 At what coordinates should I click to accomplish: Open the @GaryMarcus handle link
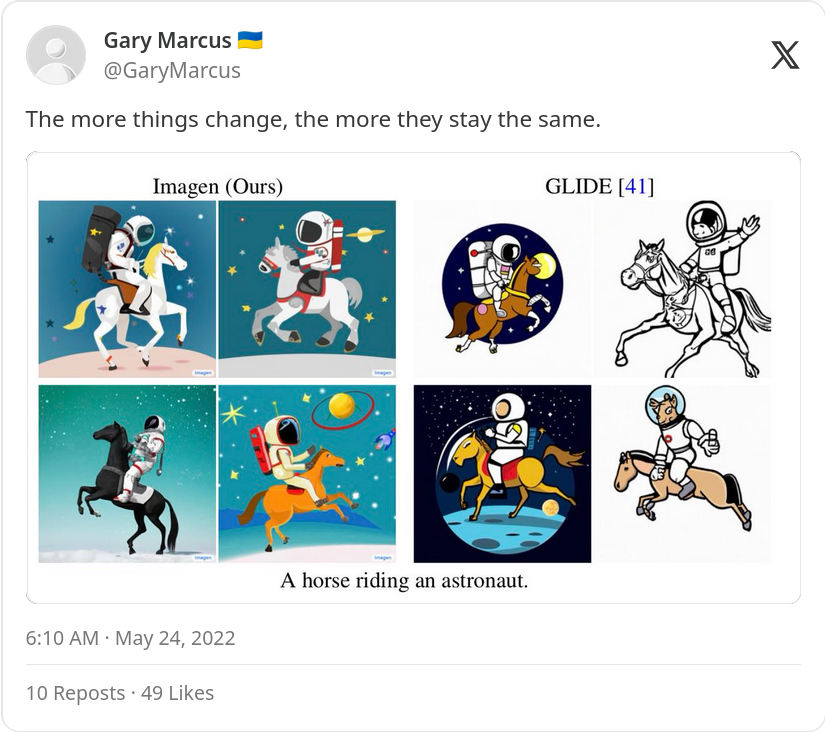coord(172,71)
